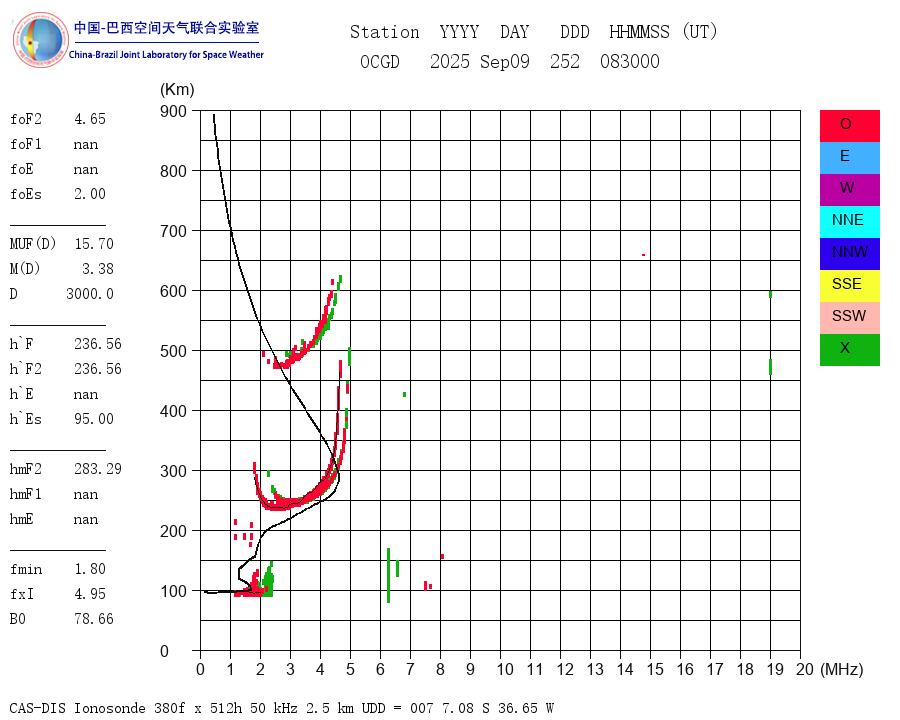This screenshot has height=720, width=900.
Task: Click the hmF1 parameter label
Action: click(x=25, y=494)
